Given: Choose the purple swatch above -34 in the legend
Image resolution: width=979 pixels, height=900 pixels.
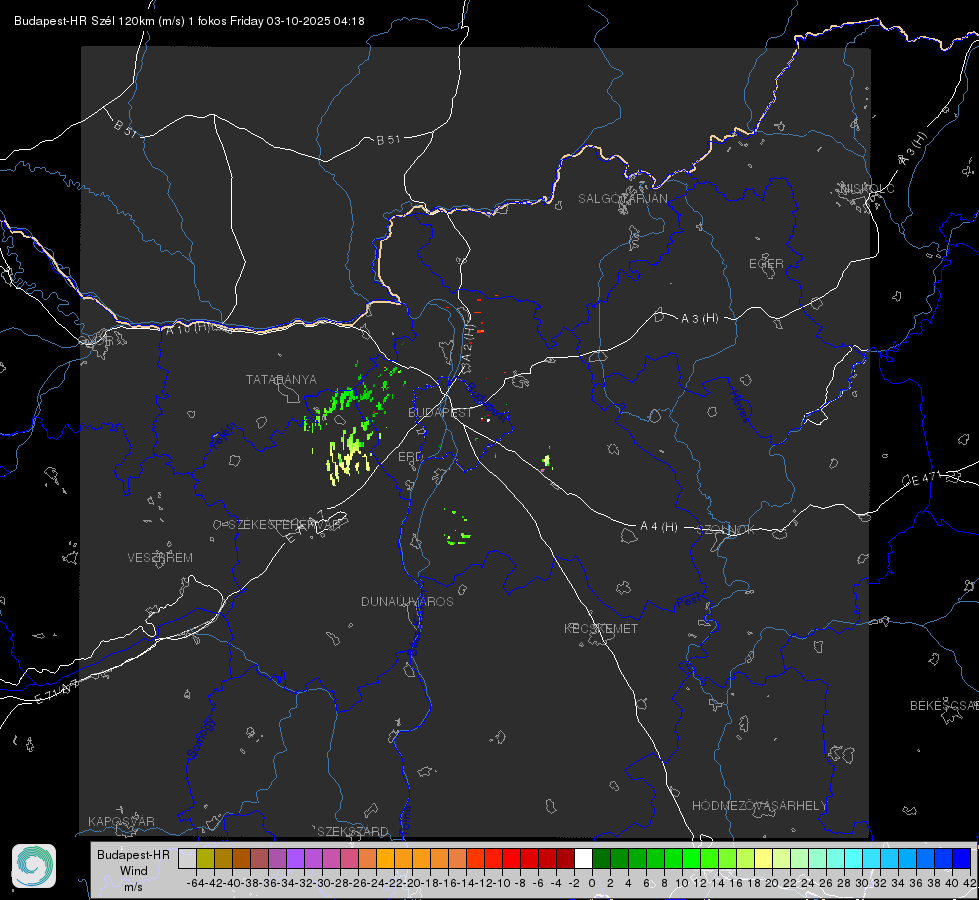Looking at the screenshot, I should coord(295,858).
